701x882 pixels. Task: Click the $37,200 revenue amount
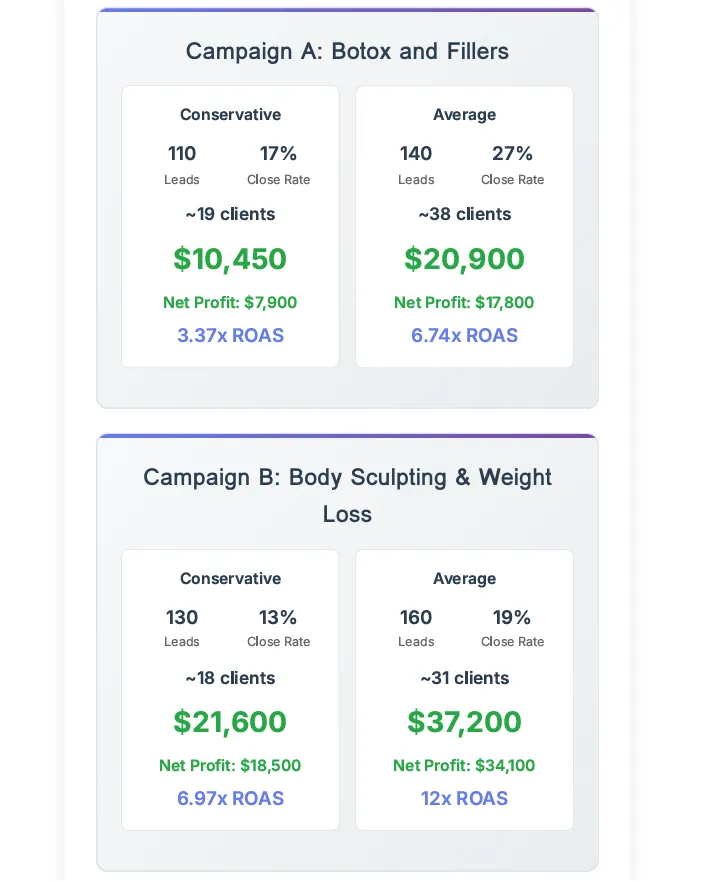click(x=464, y=722)
